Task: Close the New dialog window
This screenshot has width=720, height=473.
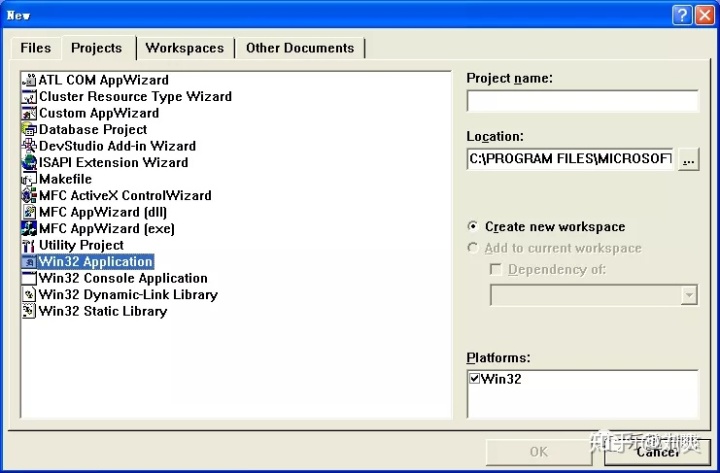Action: 705,15
